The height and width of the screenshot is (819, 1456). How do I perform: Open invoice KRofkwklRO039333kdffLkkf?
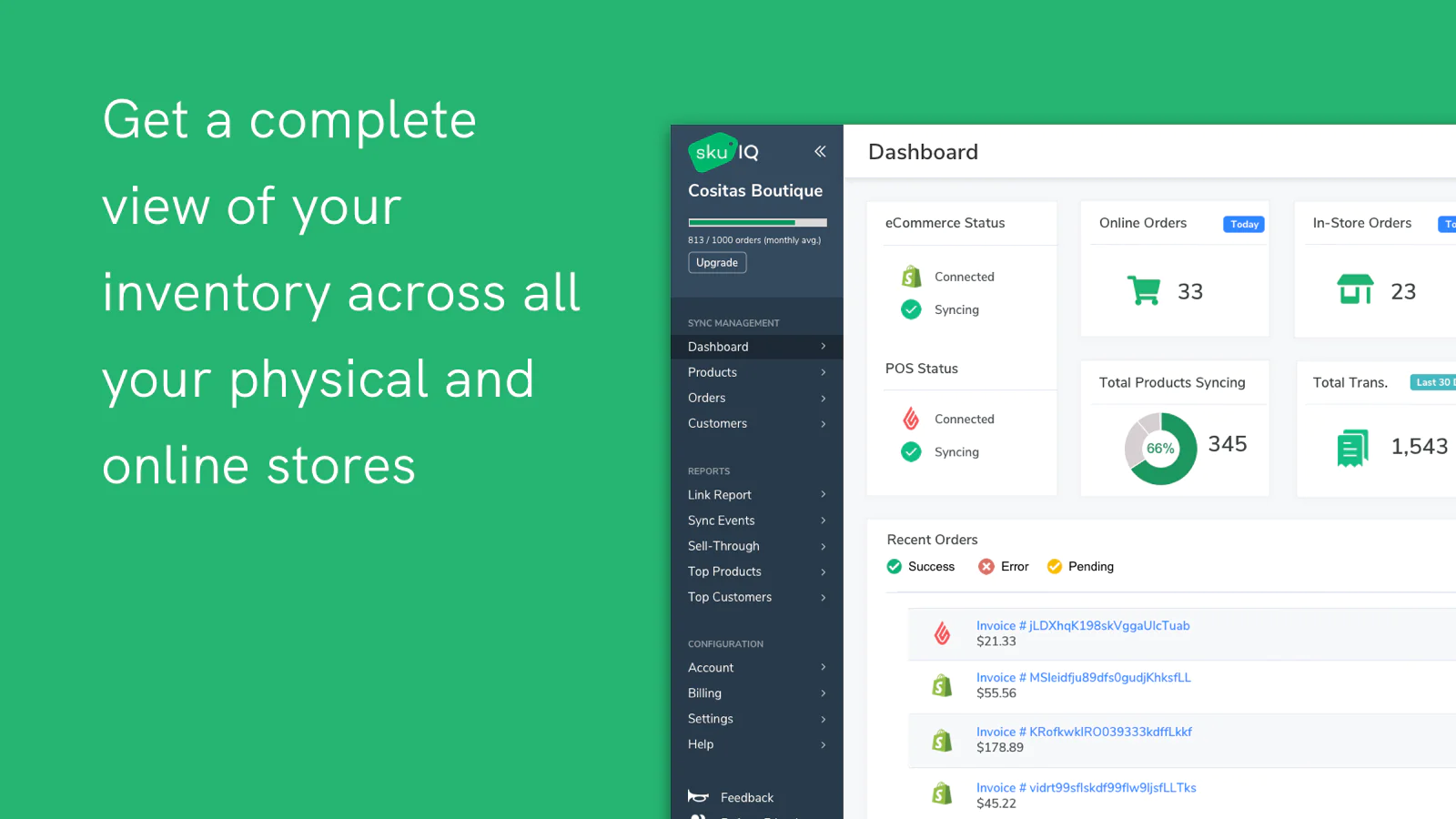click(1084, 732)
